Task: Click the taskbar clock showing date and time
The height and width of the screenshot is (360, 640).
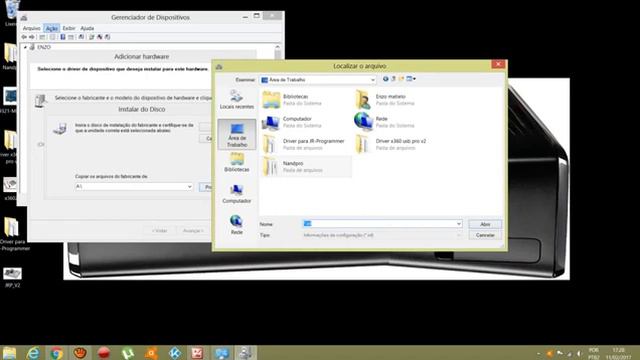Action: pyautogui.click(x=619, y=353)
